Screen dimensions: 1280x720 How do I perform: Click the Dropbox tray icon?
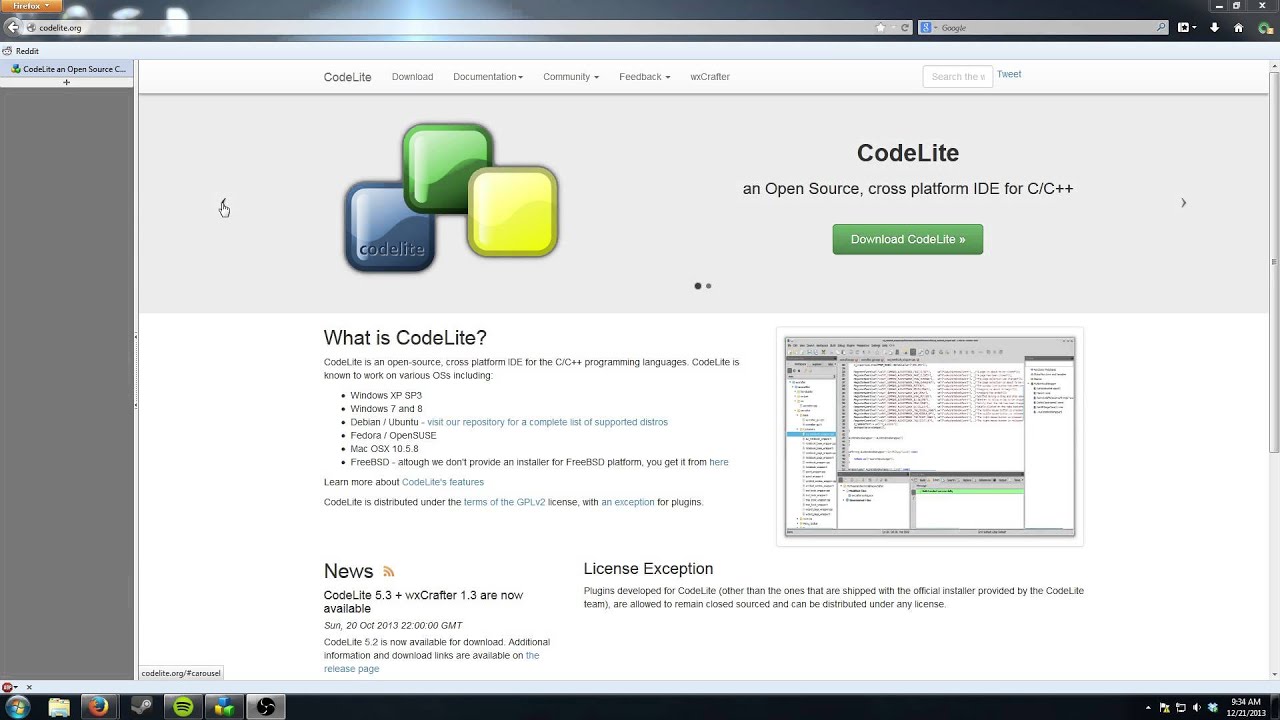1213,708
